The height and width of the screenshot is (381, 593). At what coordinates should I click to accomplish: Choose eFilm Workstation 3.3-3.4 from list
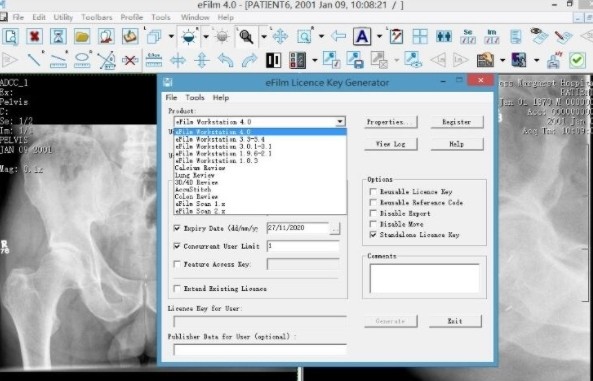260,139
